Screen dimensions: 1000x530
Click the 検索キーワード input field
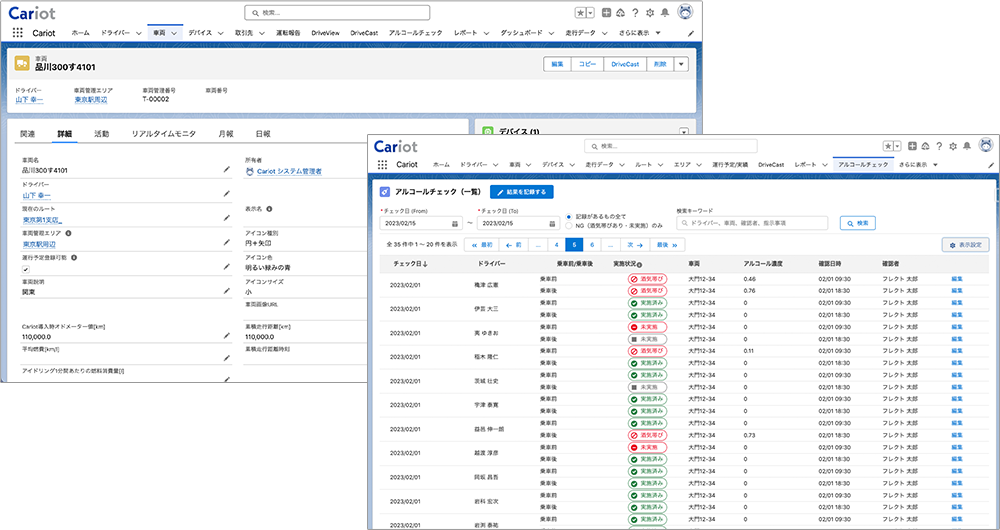click(752, 223)
